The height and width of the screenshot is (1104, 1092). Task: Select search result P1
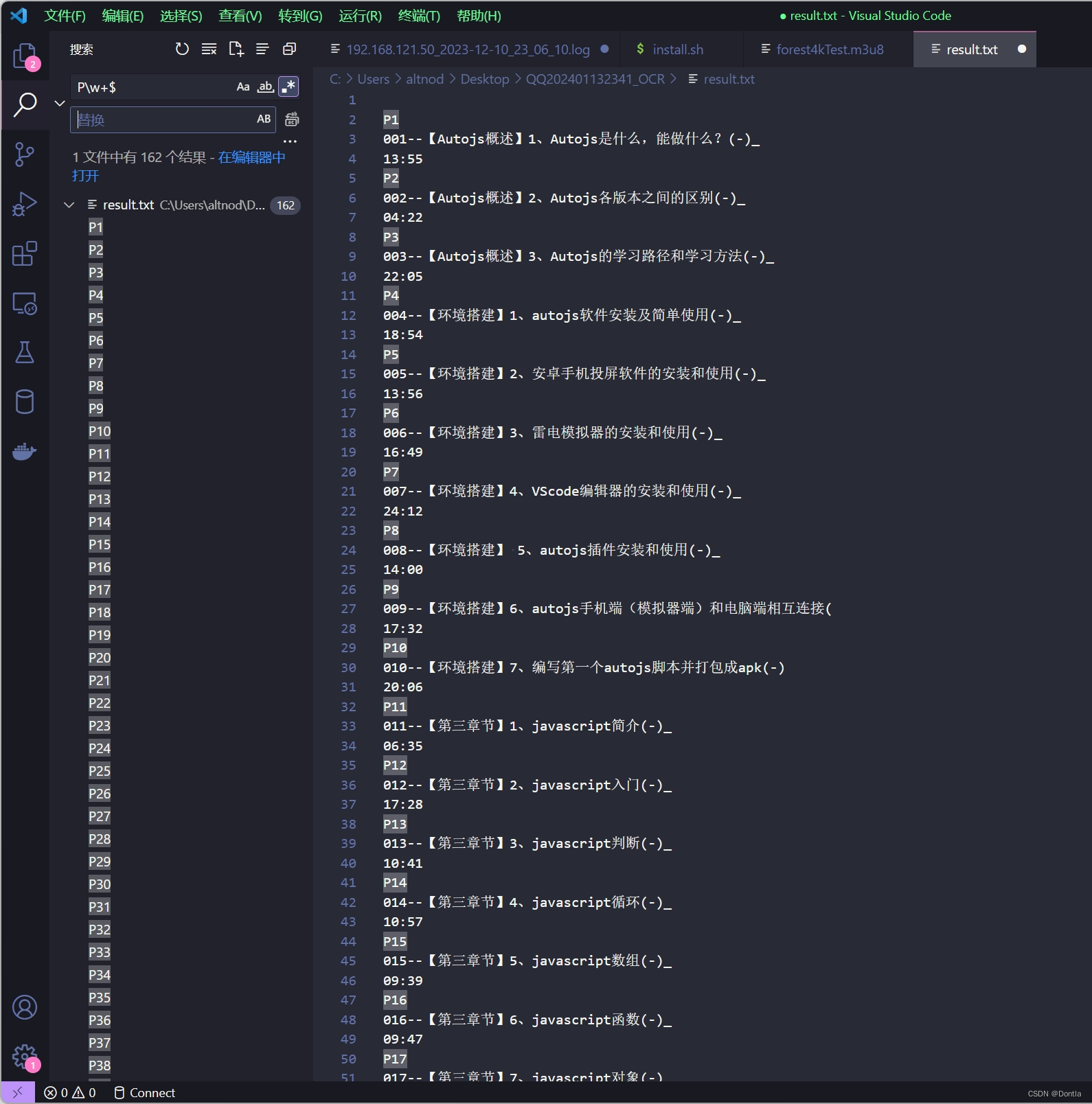pos(95,227)
